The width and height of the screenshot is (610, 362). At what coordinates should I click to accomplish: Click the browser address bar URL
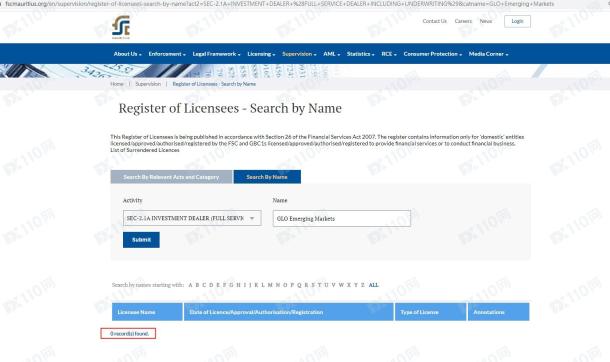coord(280,4)
